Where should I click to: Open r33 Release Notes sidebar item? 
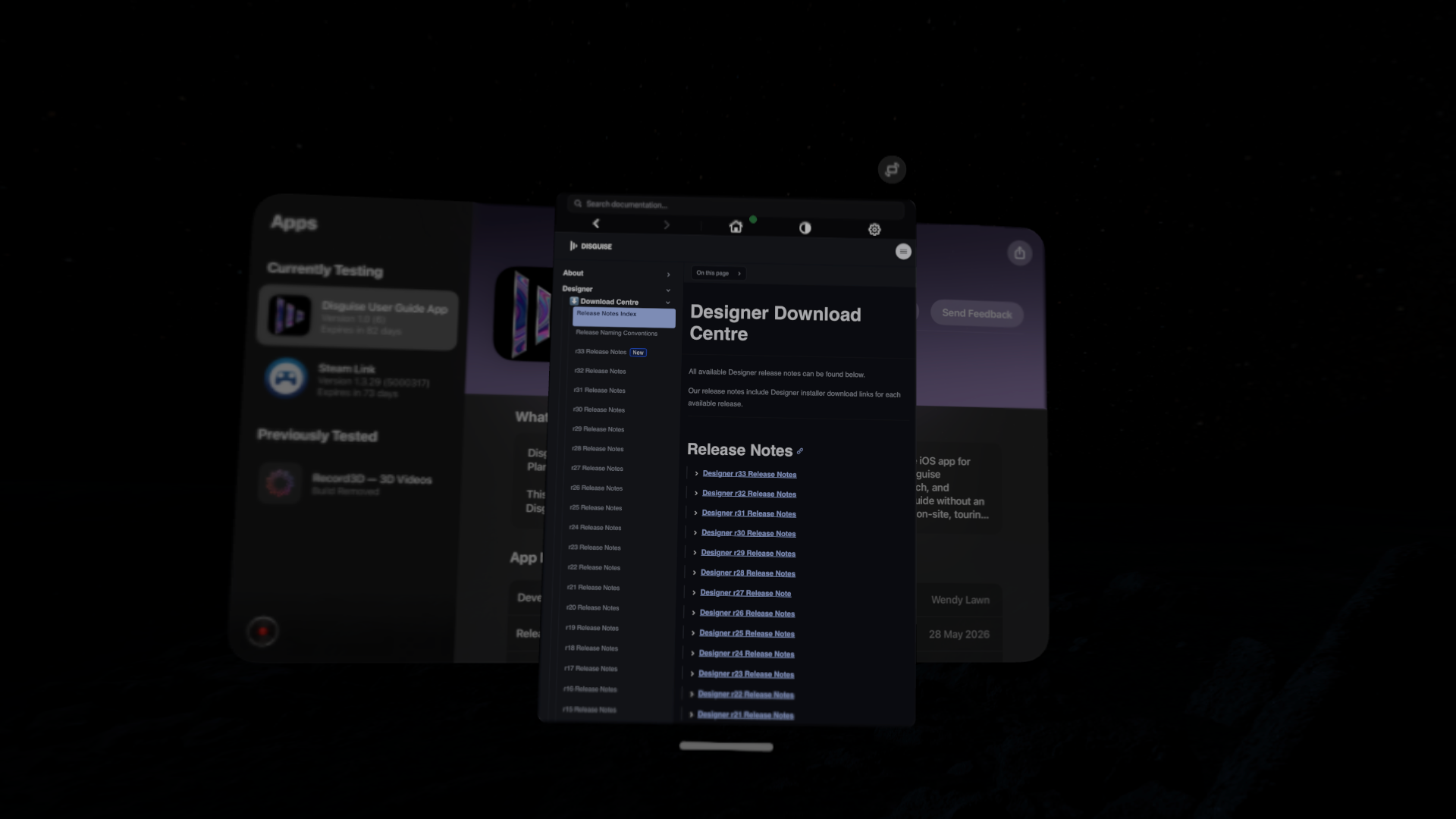[x=601, y=352]
